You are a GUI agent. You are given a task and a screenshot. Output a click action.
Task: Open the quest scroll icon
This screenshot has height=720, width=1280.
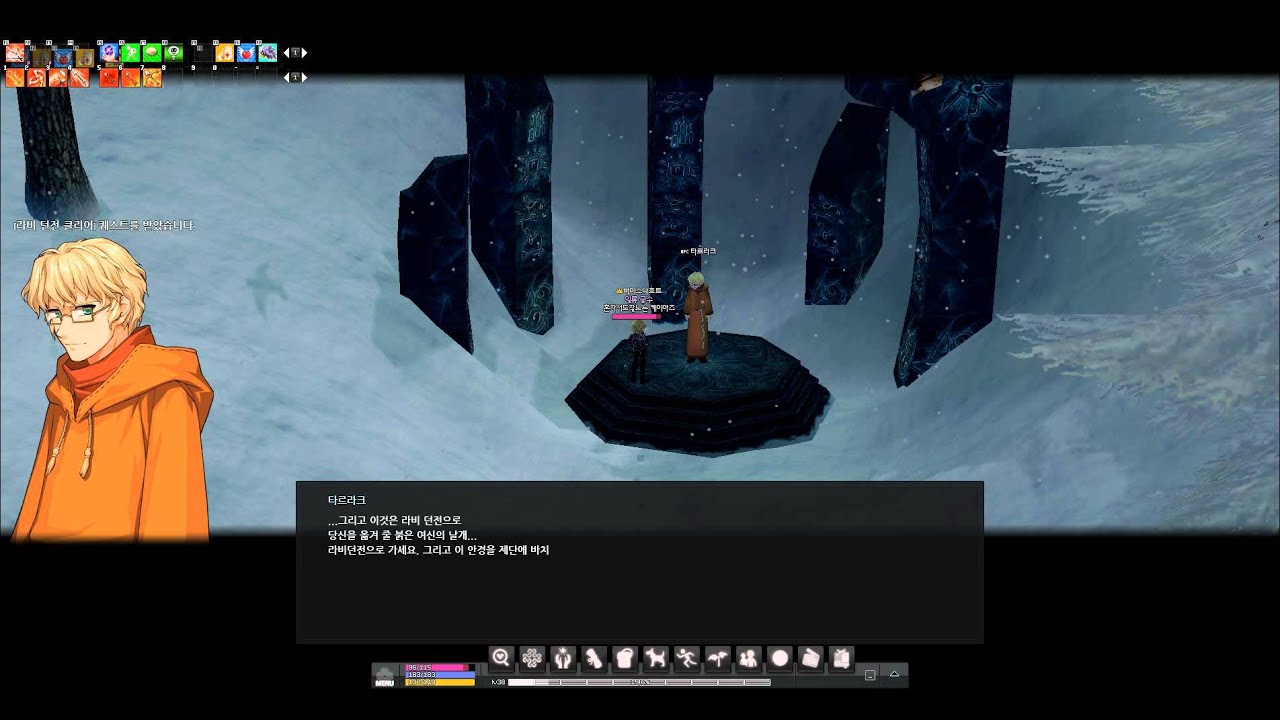pyautogui.click(x=593, y=658)
